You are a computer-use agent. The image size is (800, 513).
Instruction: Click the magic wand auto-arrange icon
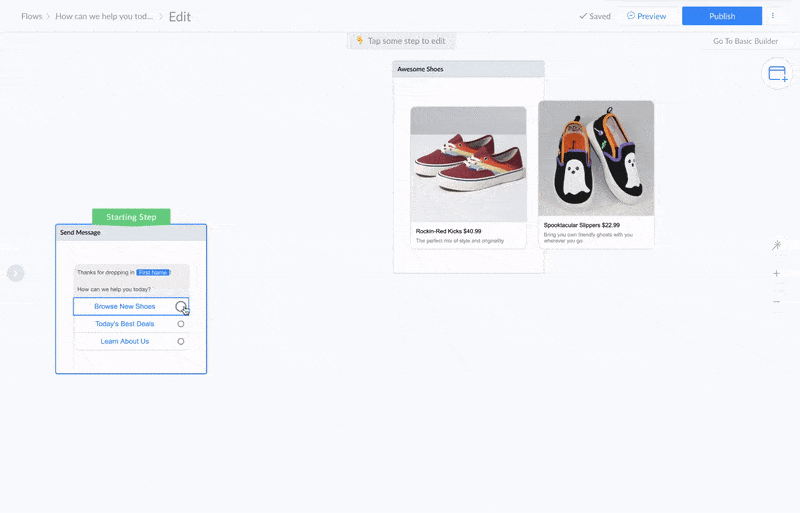777,245
